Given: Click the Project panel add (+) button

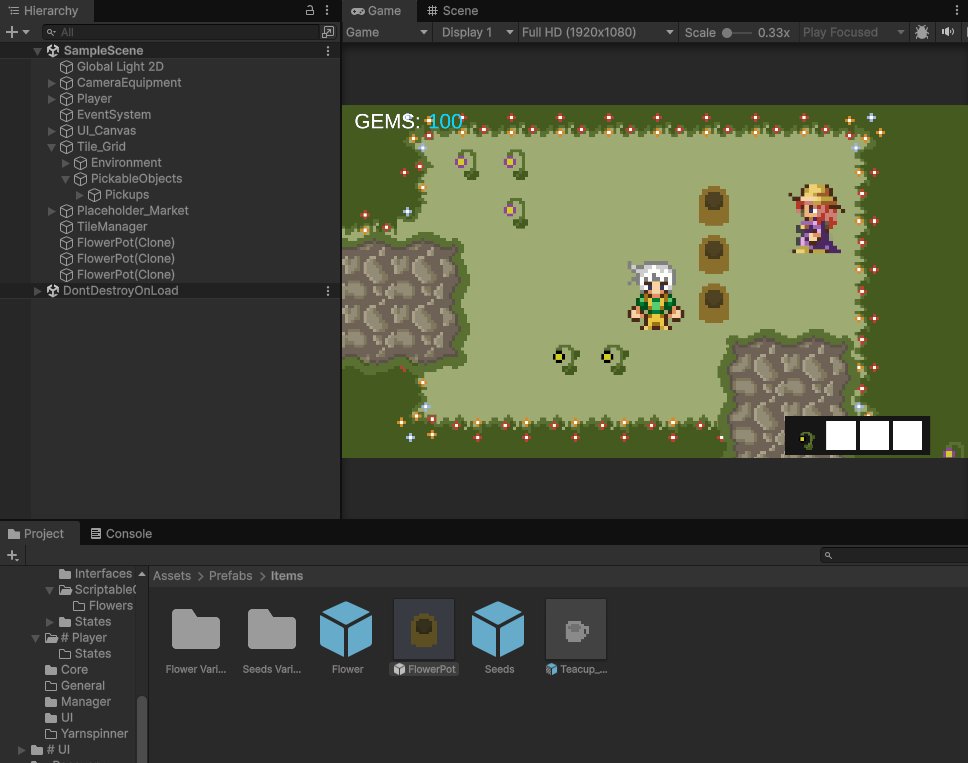Looking at the screenshot, I should coord(12,556).
